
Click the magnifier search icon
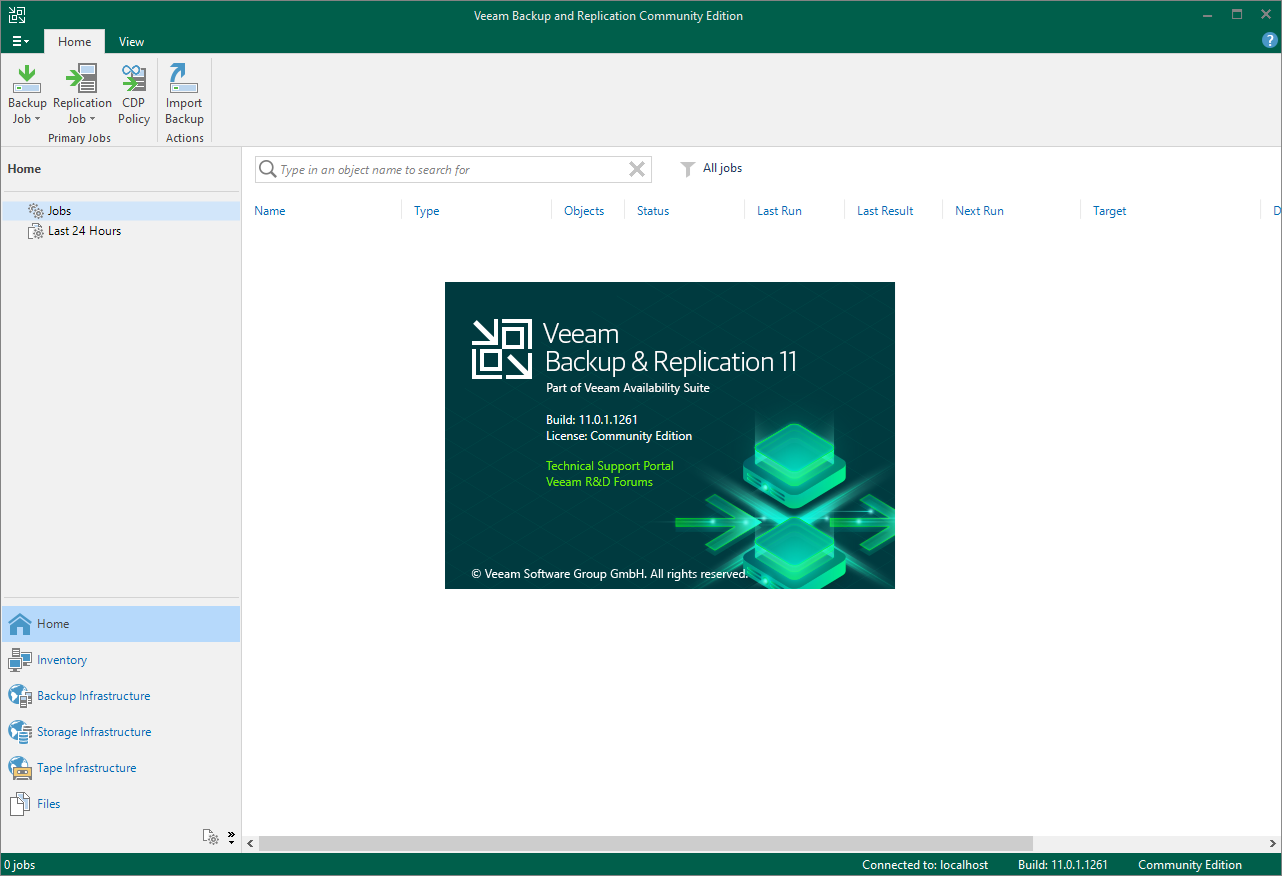coord(267,170)
